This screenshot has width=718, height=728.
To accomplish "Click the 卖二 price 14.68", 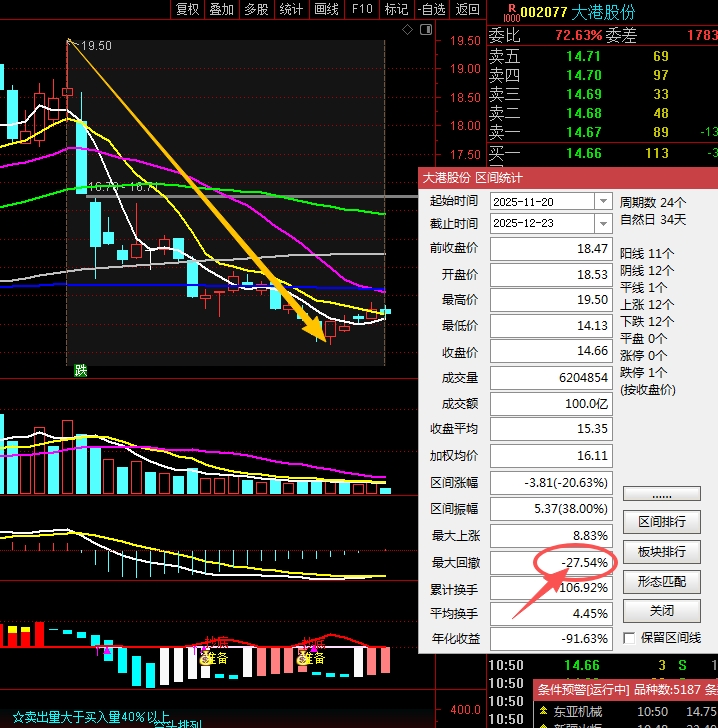I will point(583,113).
